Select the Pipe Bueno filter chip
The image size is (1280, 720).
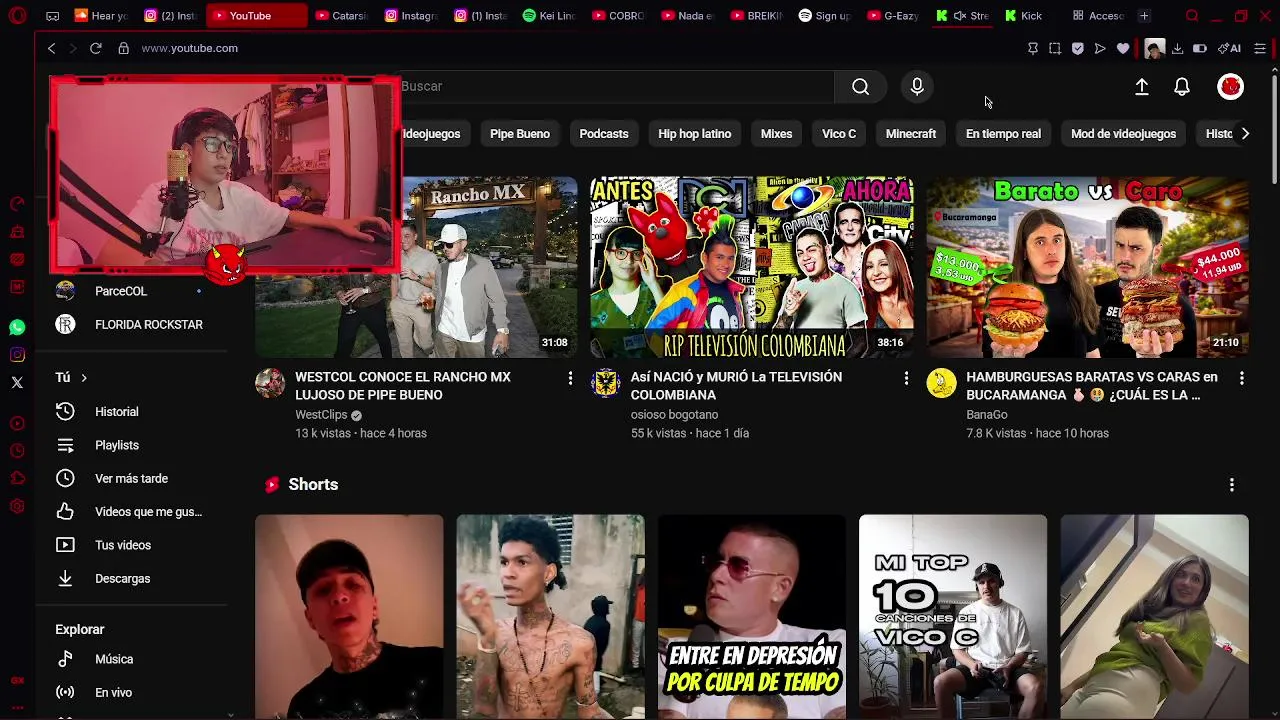(520, 134)
